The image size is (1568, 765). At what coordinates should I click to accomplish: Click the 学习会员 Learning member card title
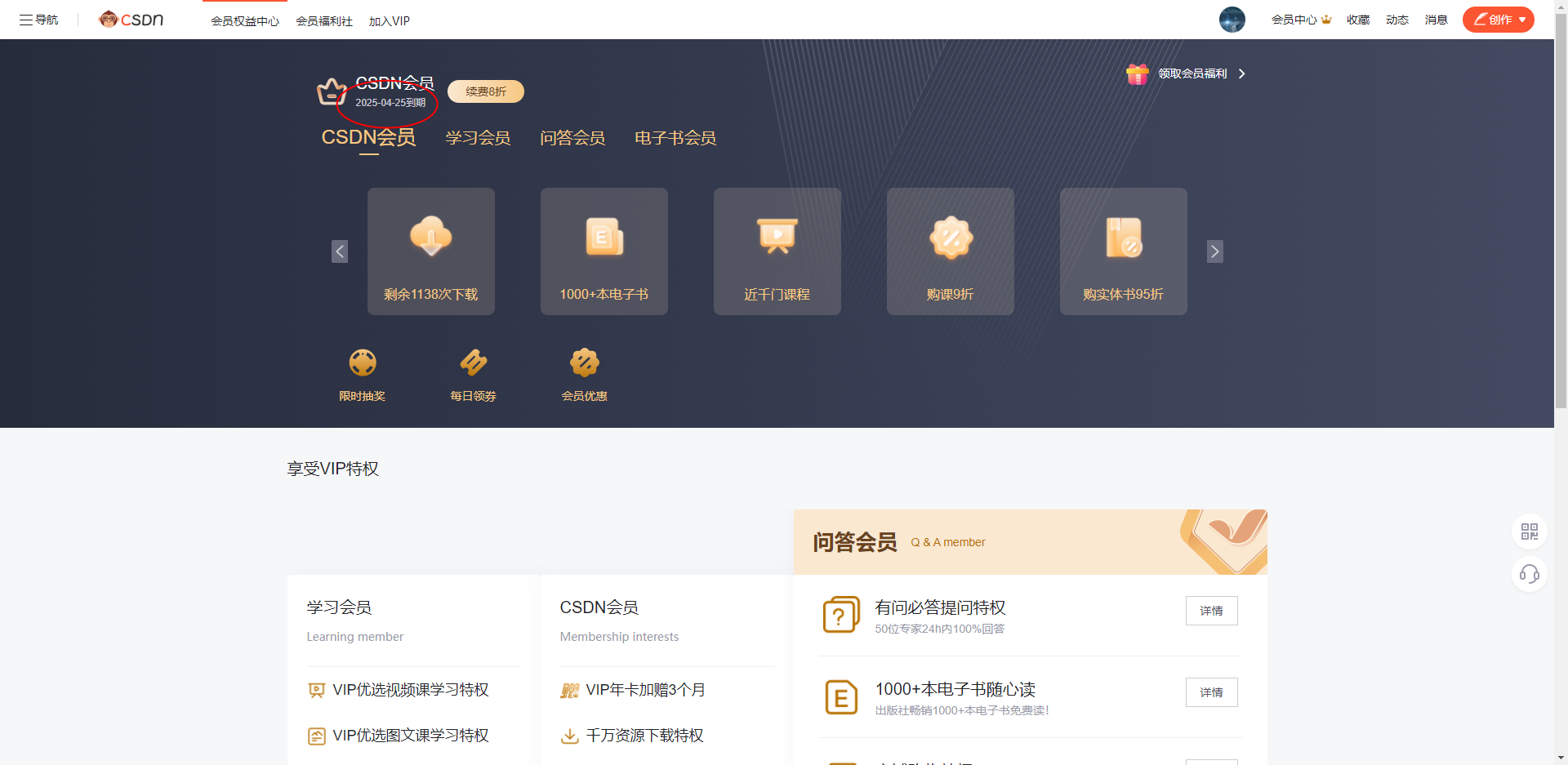point(339,607)
